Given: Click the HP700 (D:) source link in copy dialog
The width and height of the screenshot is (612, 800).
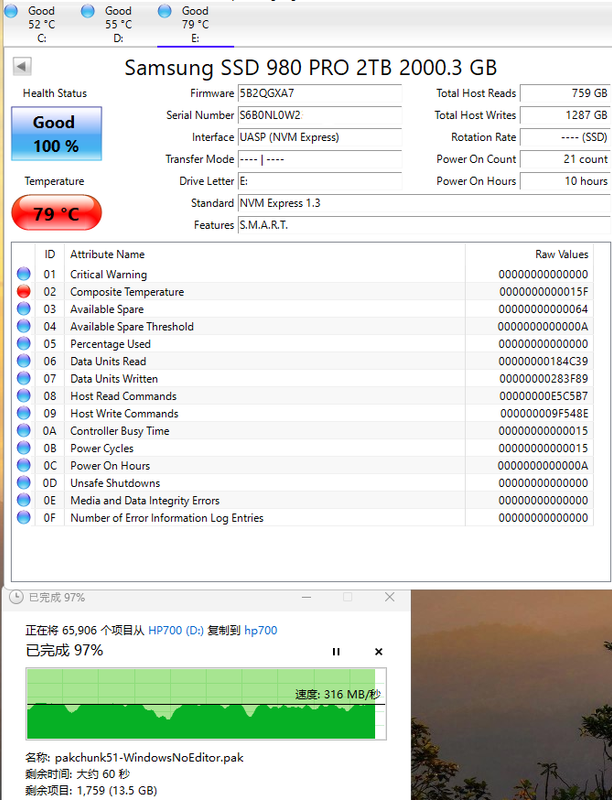Looking at the screenshot, I should (x=176, y=630).
